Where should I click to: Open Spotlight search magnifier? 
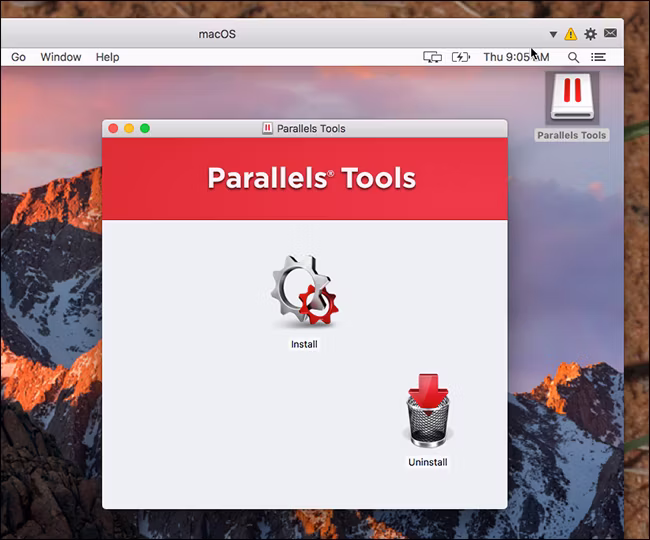pos(573,57)
